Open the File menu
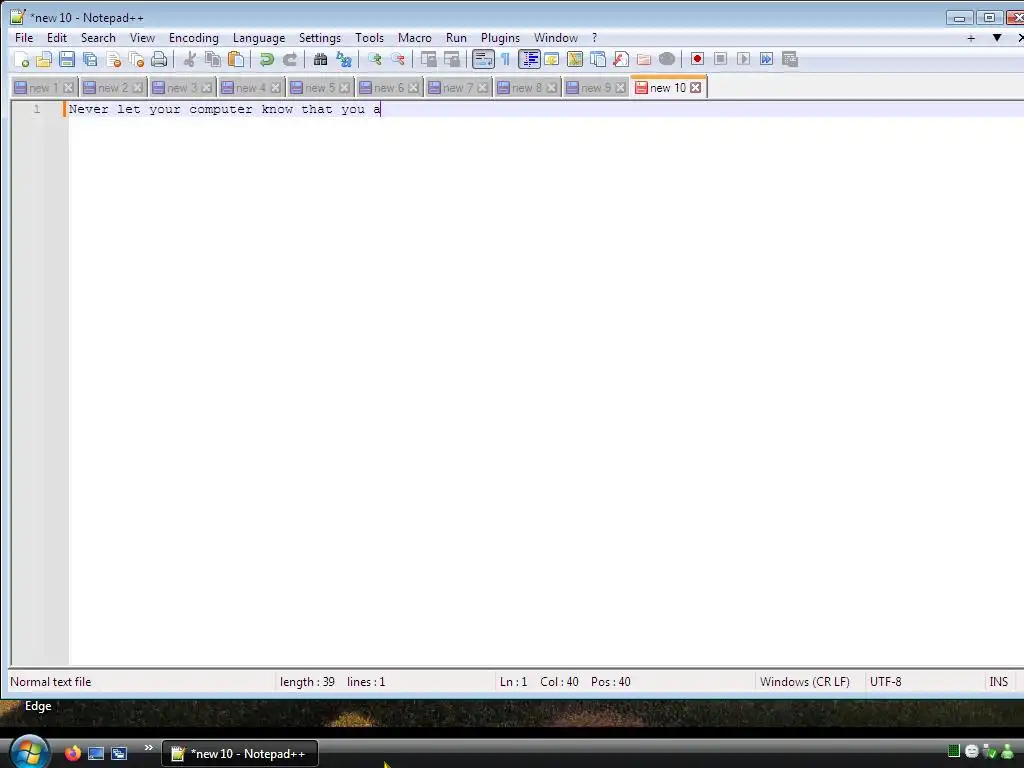This screenshot has height=768, width=1024. pos(24,38)
